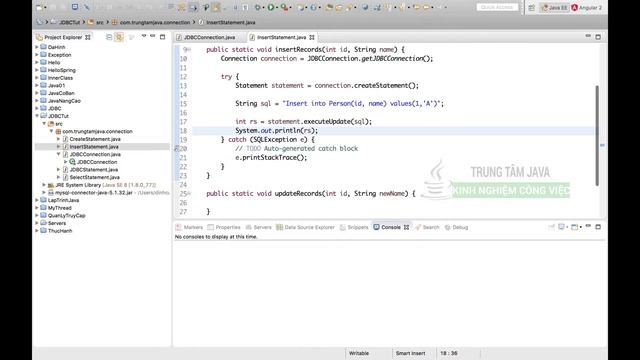Viewport: 640px width, 360px height.
Task: Open the Search tab
Action: point(427,227)
